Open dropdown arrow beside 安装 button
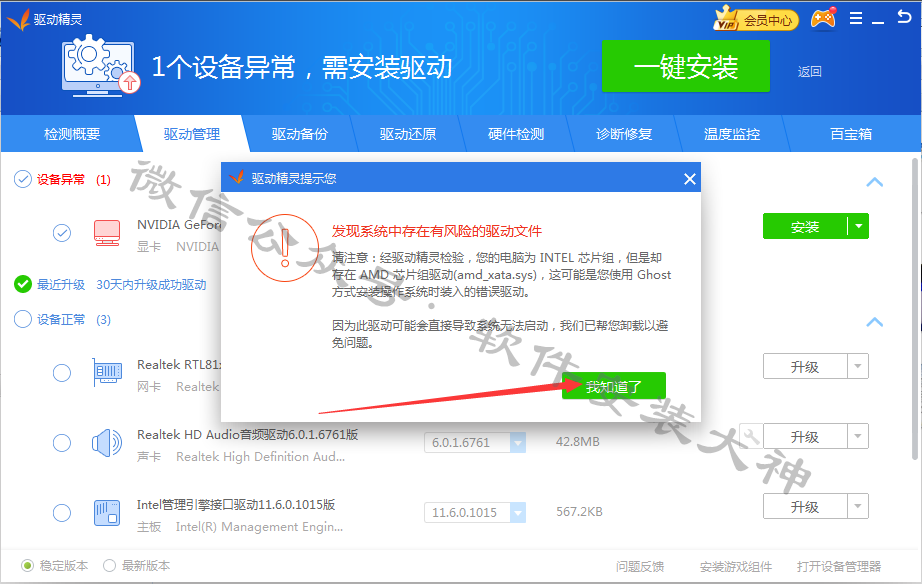Screen dimensions: 922x585 click(x=858, y=227)
